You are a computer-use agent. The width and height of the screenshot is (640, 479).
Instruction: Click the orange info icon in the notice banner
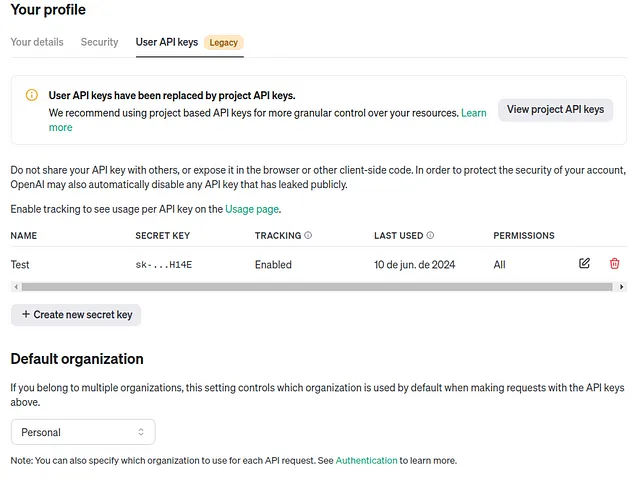pos(32,95)
